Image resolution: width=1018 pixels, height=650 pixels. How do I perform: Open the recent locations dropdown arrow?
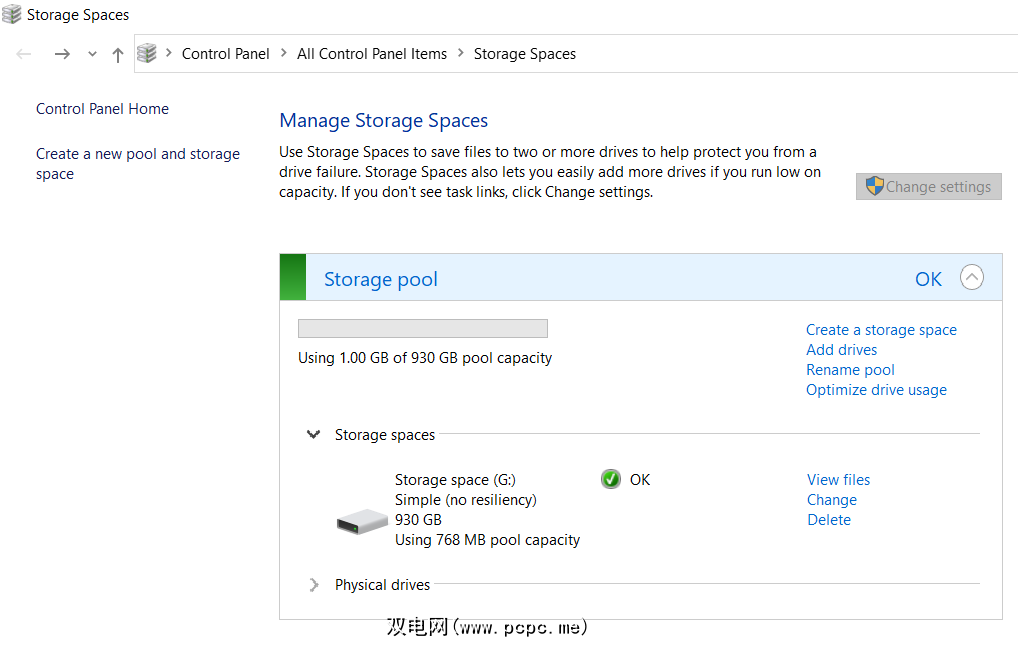(x=92, y=54)
